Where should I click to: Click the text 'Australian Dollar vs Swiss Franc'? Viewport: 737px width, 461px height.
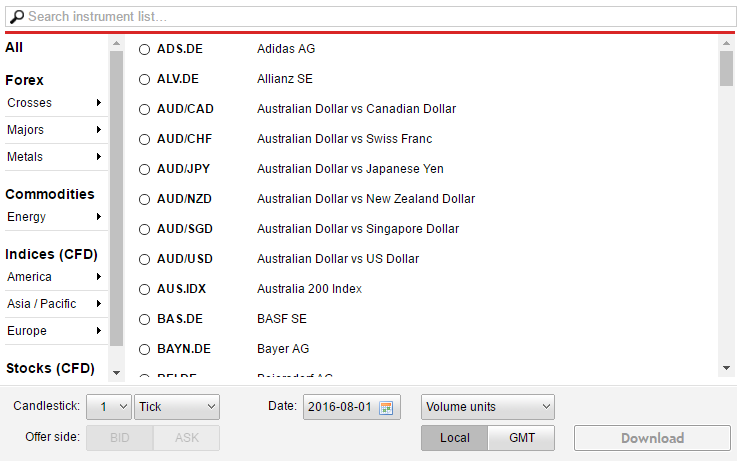click(x=345, y=139)
